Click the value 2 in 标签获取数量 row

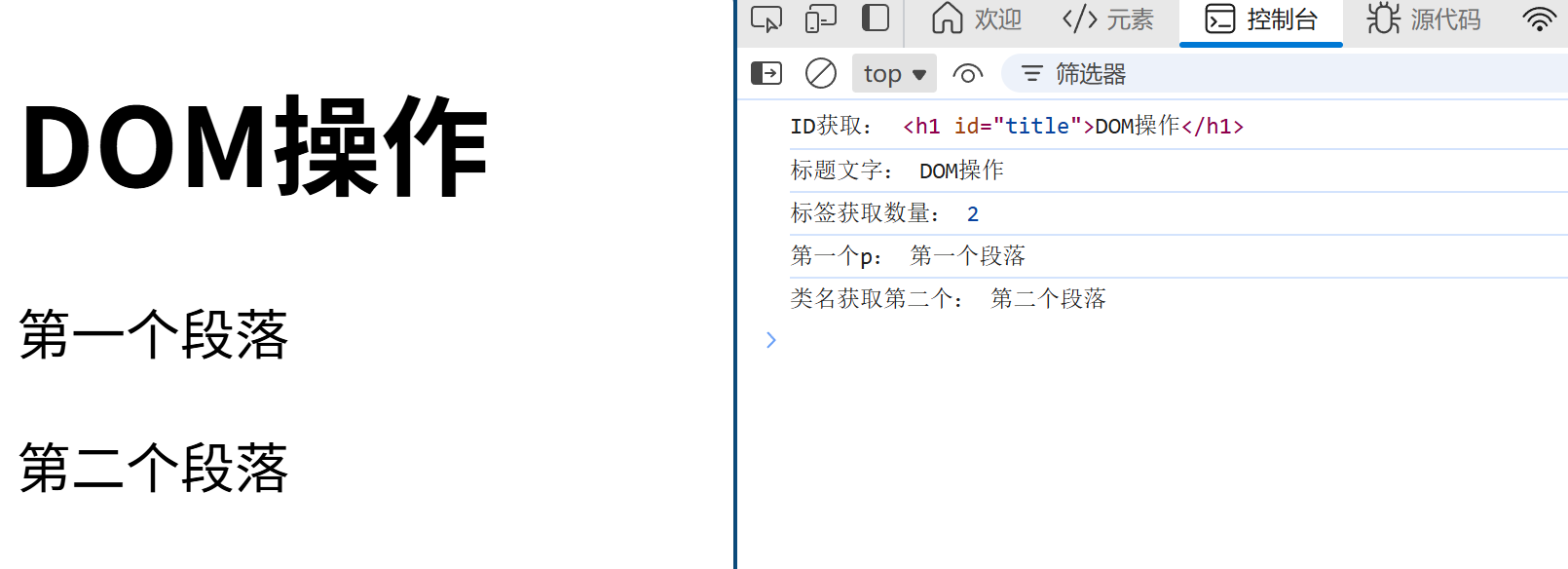click(x=972, y=214)
